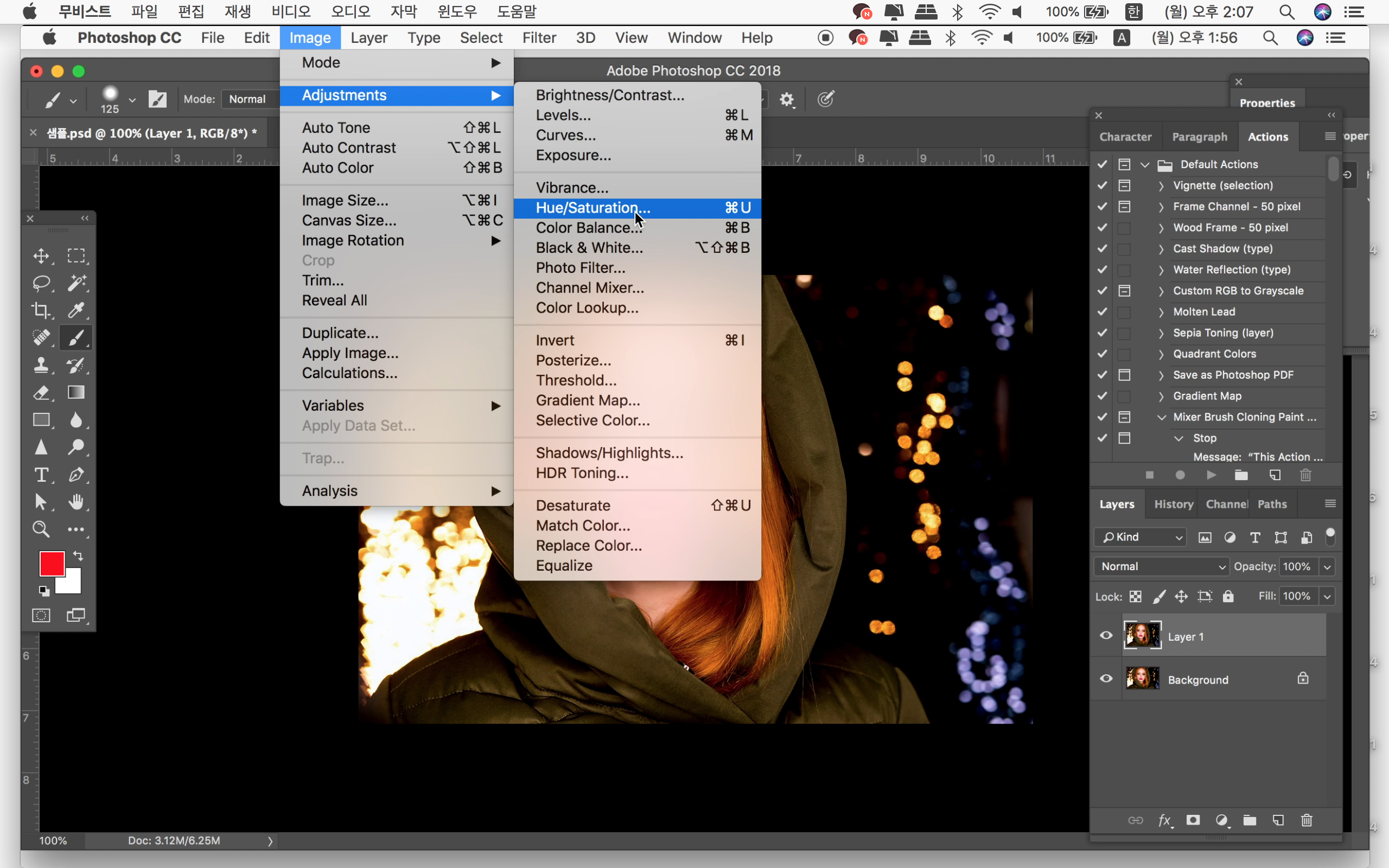
Task: Hide Layer 1 with the eye icon
Action: (x=1106, y=635)
